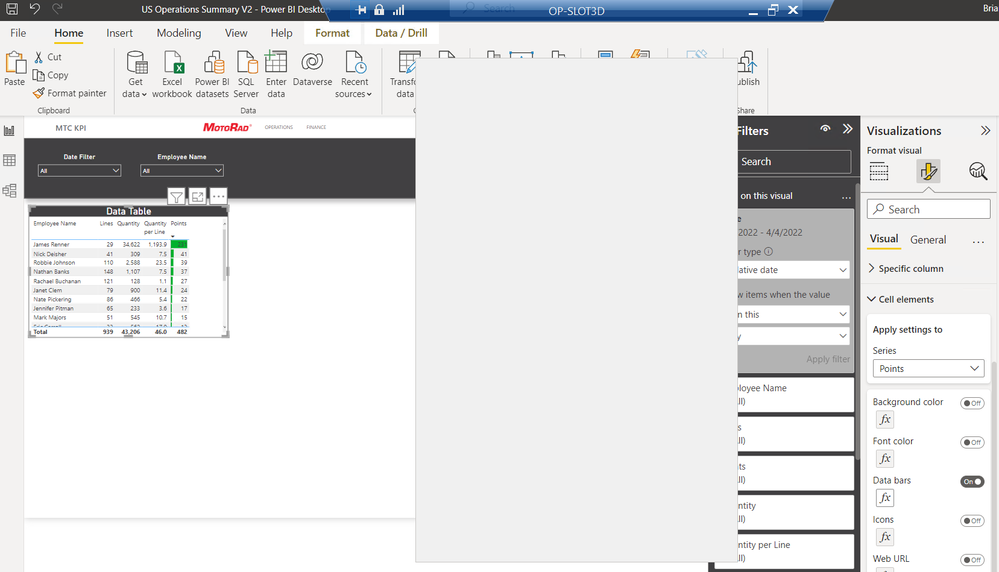Open the FINANCE page link

(316, 127)
